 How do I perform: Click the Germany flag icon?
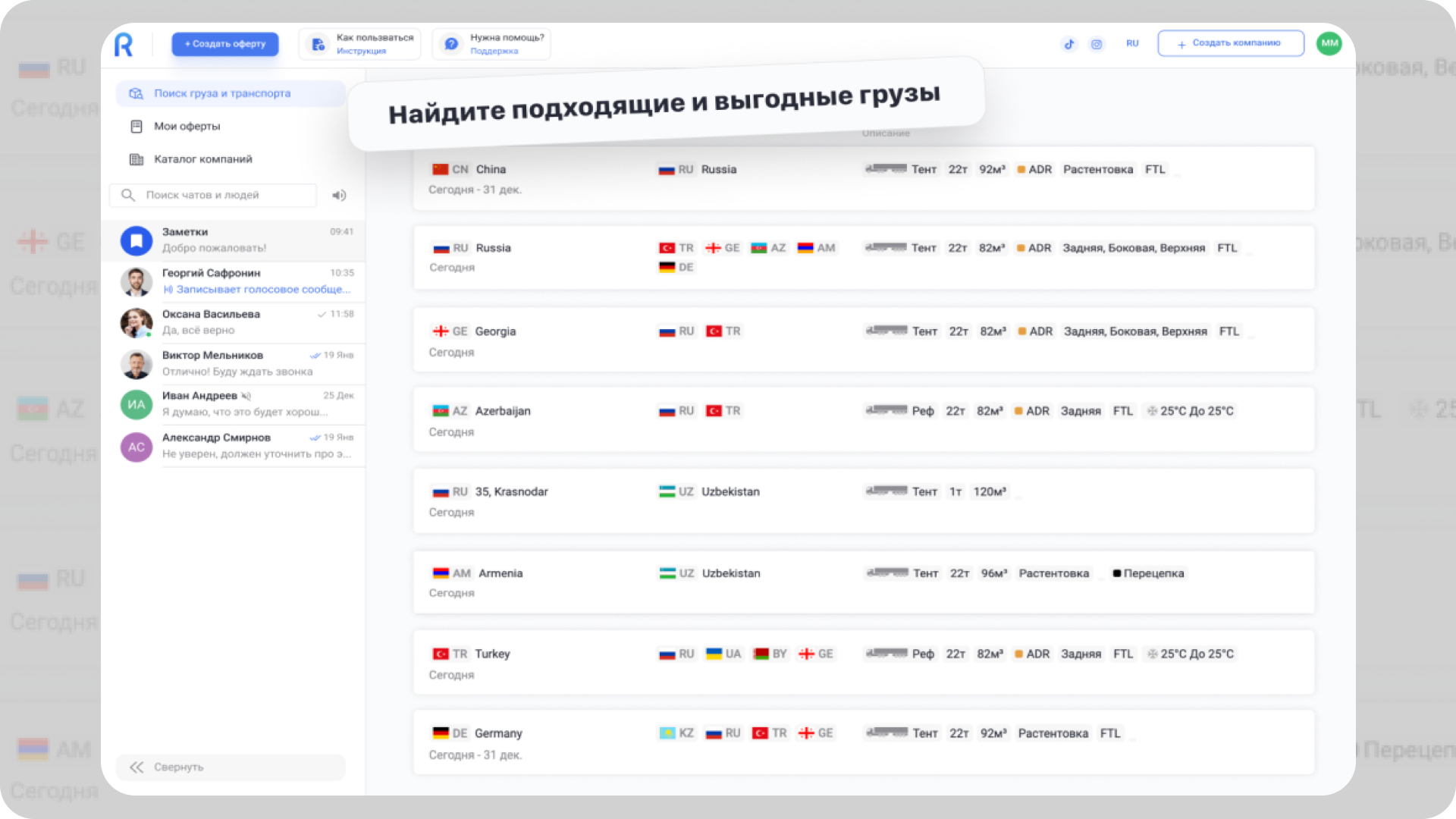coord(441,733)
